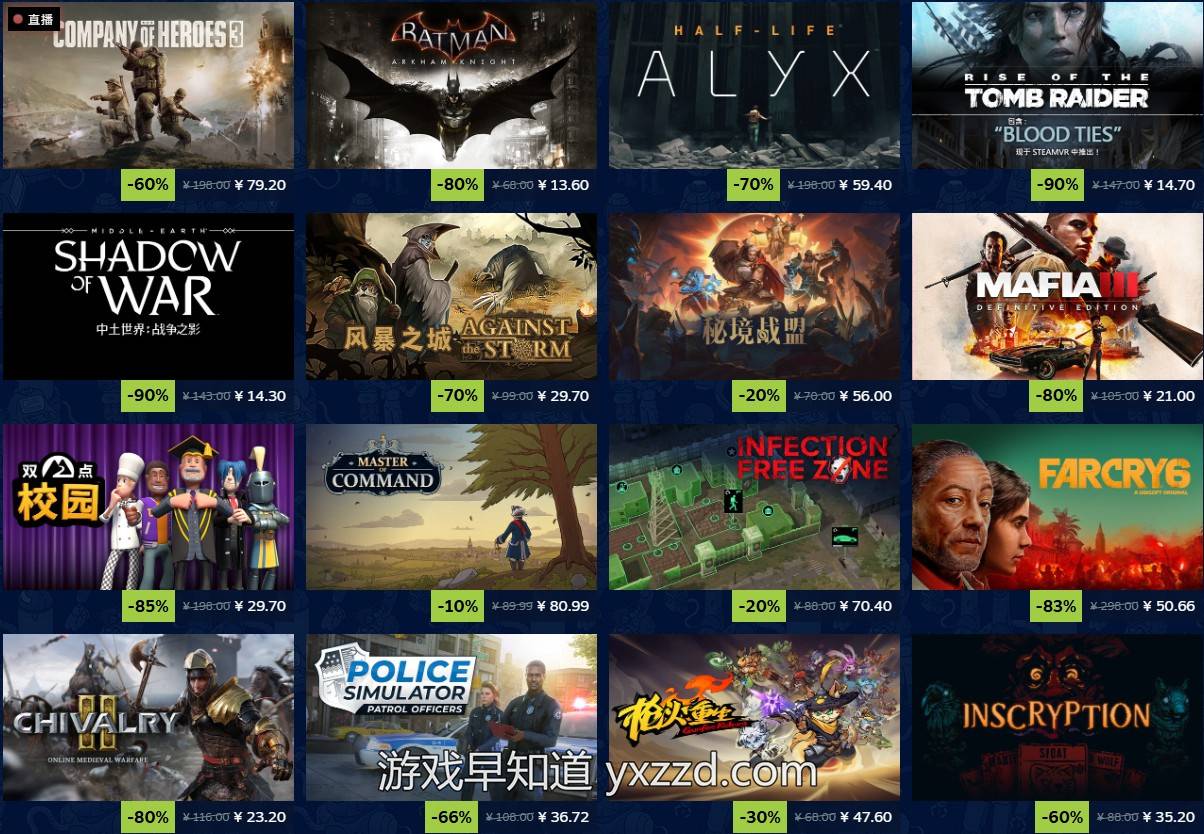Select Against the Storm game capsule
The height and width of the screenshot is (834, 1204).
click(x=451, y=296)
